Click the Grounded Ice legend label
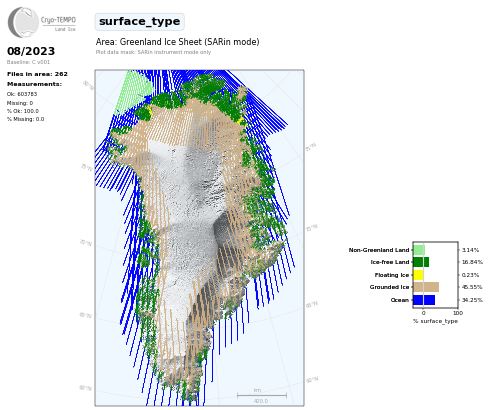The height and width of the screenshot is (410, 492). [x=389, y=287]
